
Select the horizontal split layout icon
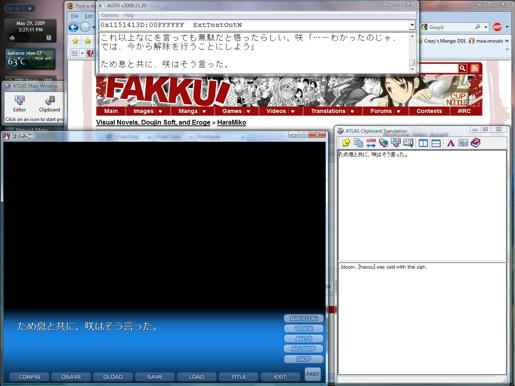[436, 143]
